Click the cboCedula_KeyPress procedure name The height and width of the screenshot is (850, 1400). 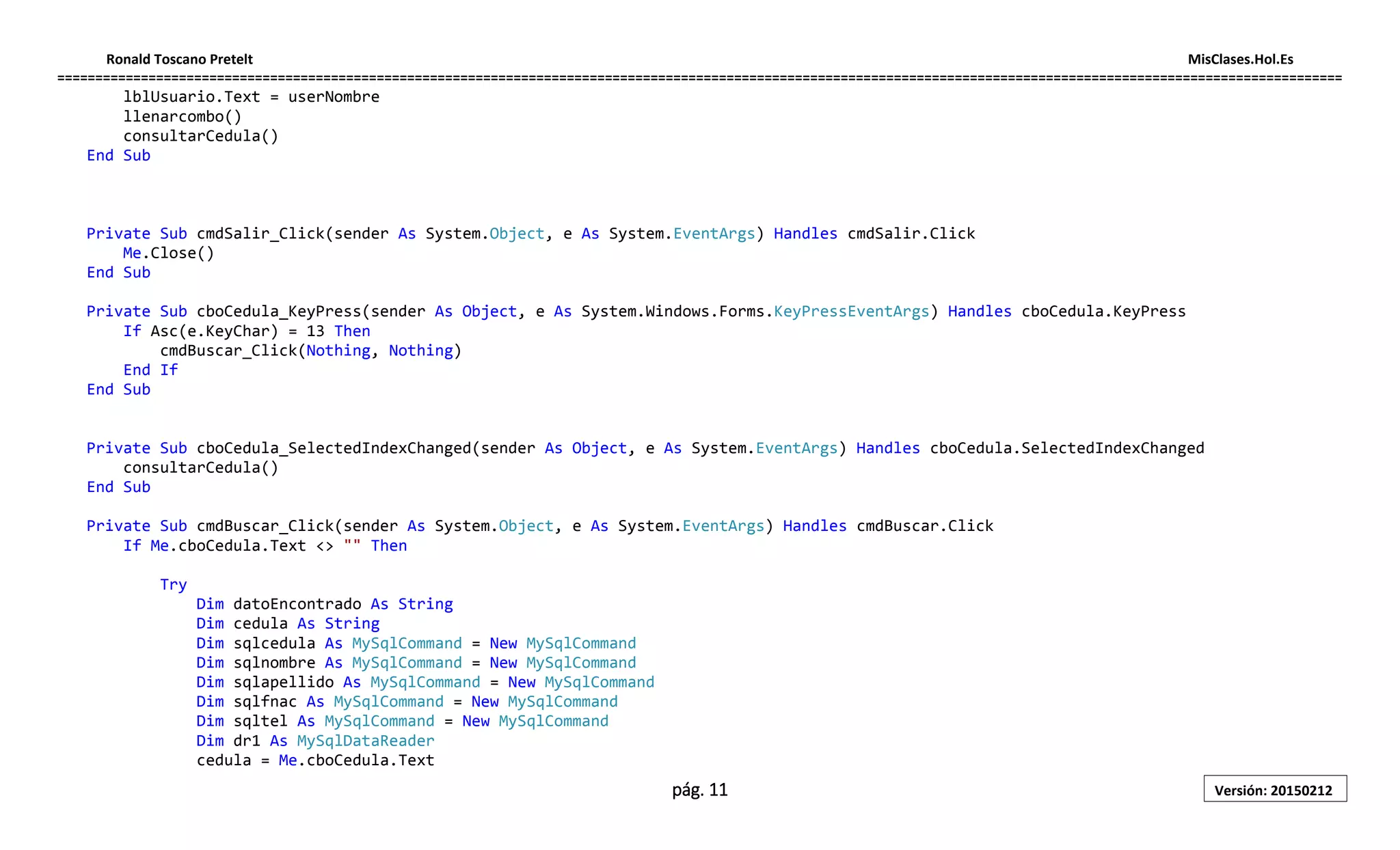(278, 312)
